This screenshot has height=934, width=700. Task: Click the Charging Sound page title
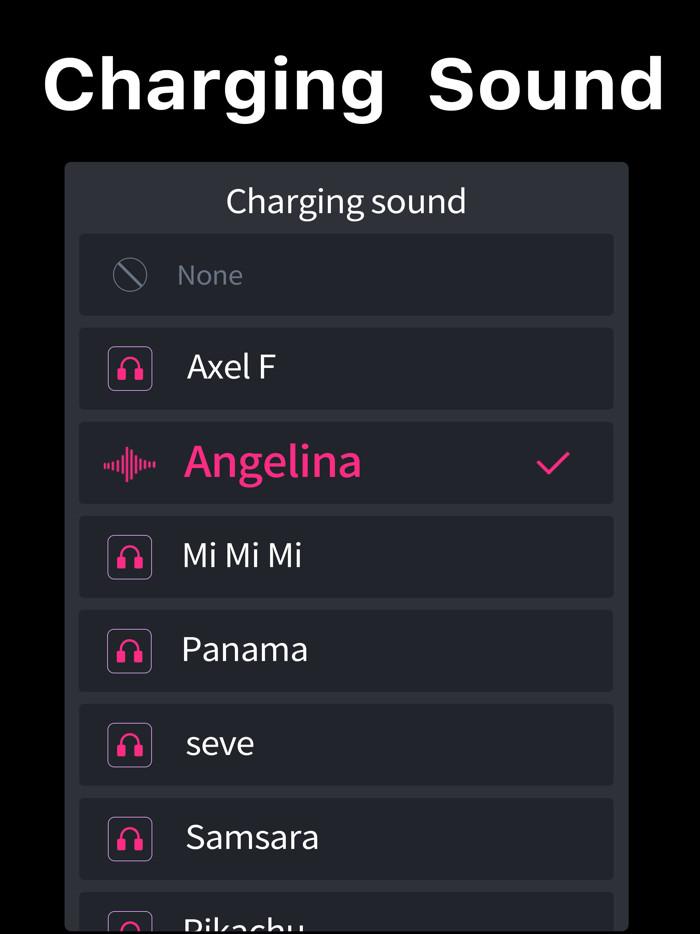(350, 84)
